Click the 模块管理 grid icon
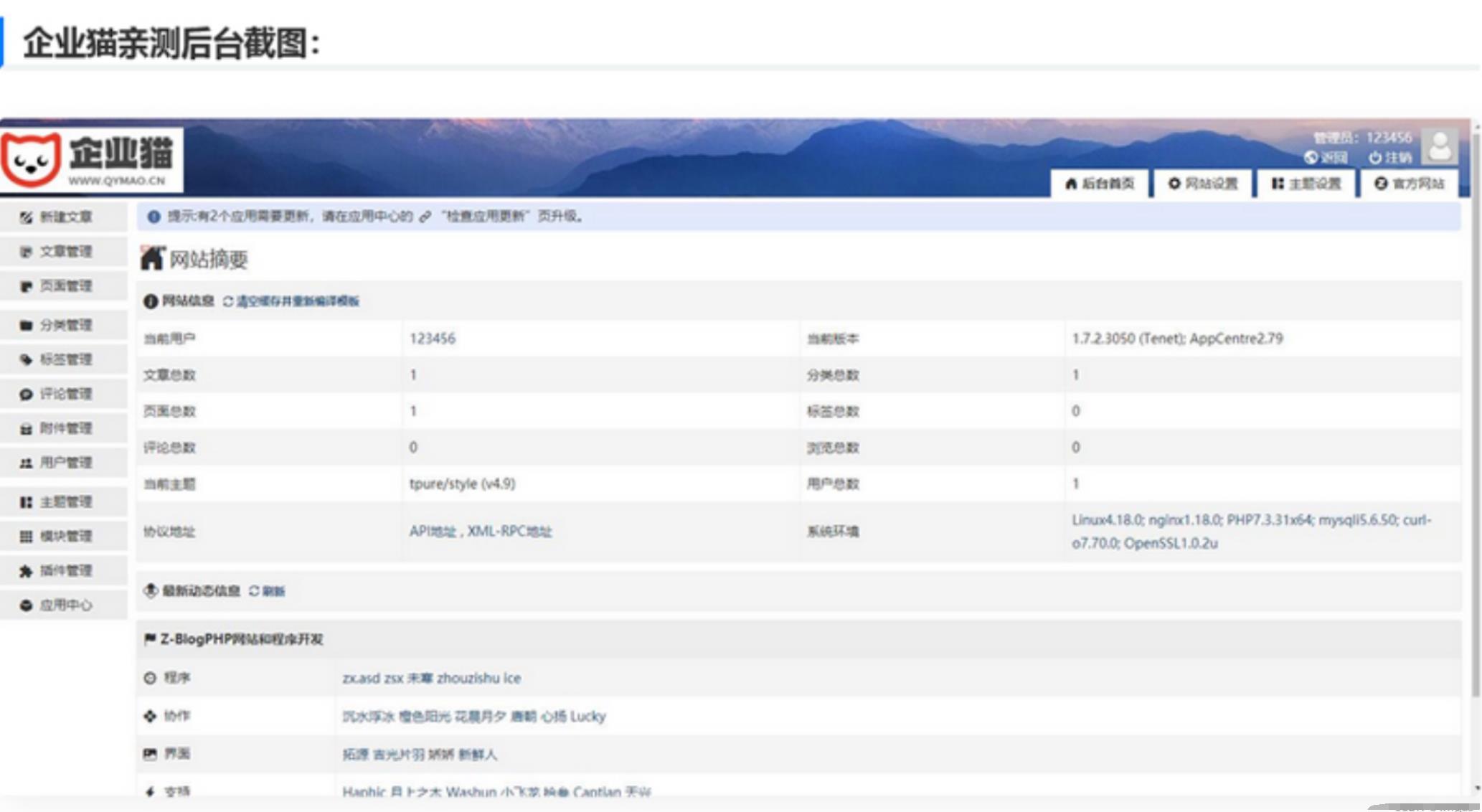The width and height of the screenshot is (1482, 812). (x=26, y=537)
